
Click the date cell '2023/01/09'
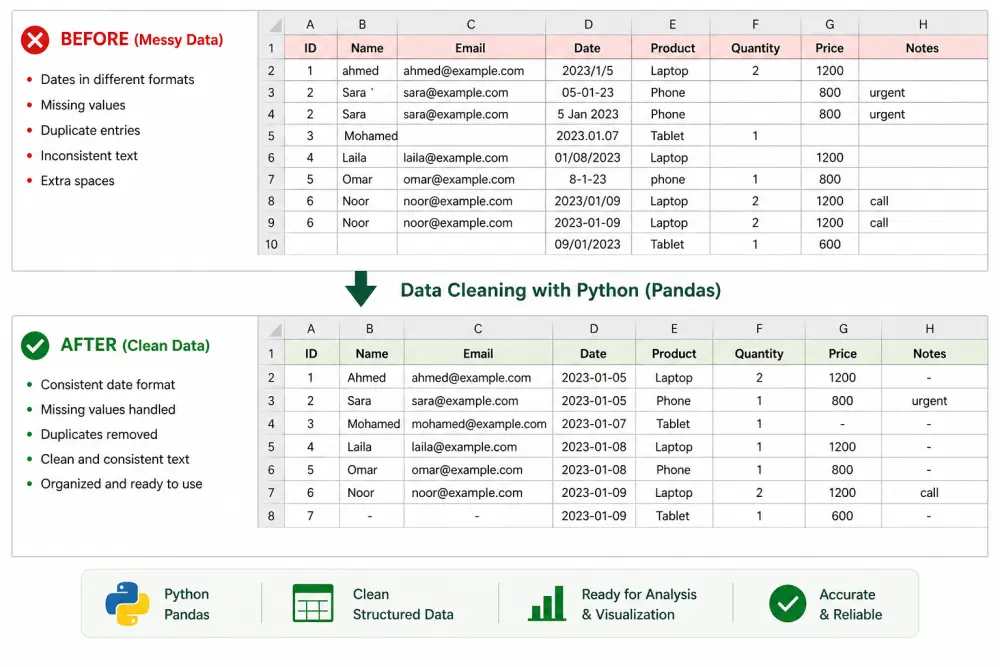pyautogui.click(x=587, y=201)
